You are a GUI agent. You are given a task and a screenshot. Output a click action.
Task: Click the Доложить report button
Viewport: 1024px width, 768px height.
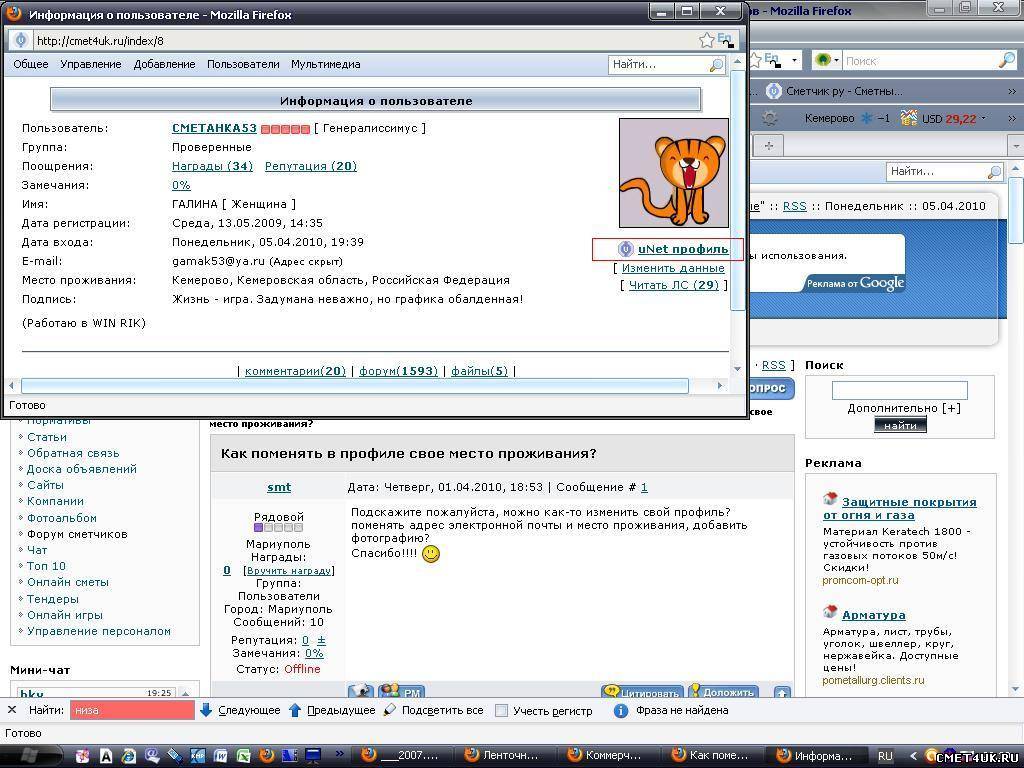(724, 691)
